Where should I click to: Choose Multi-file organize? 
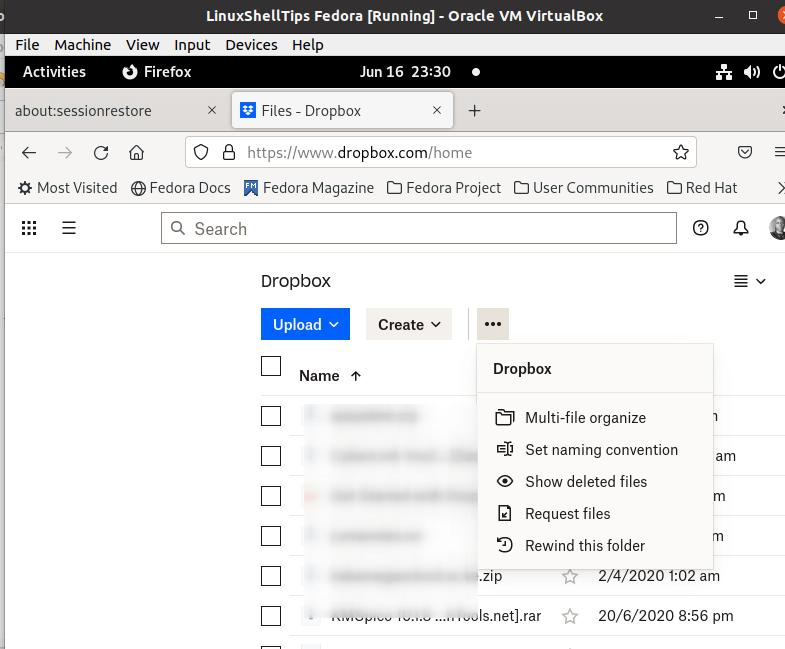595,418
